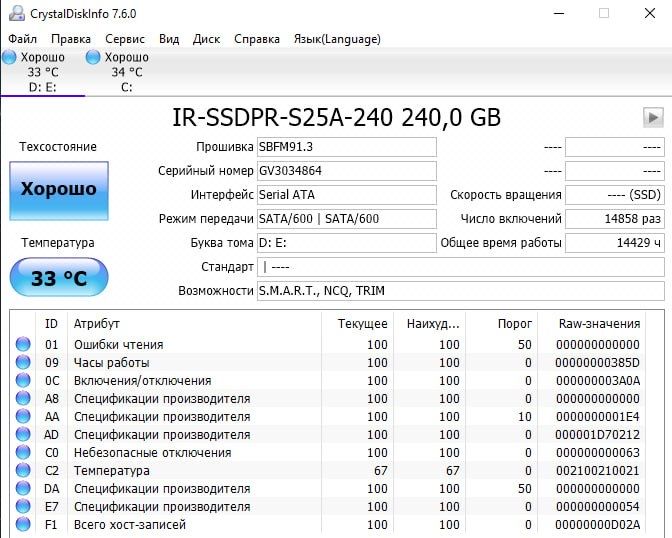Image resolution: width=672 pixels, height=538 pixels.
Task: Click the ID column header
Action: [51, 324]
